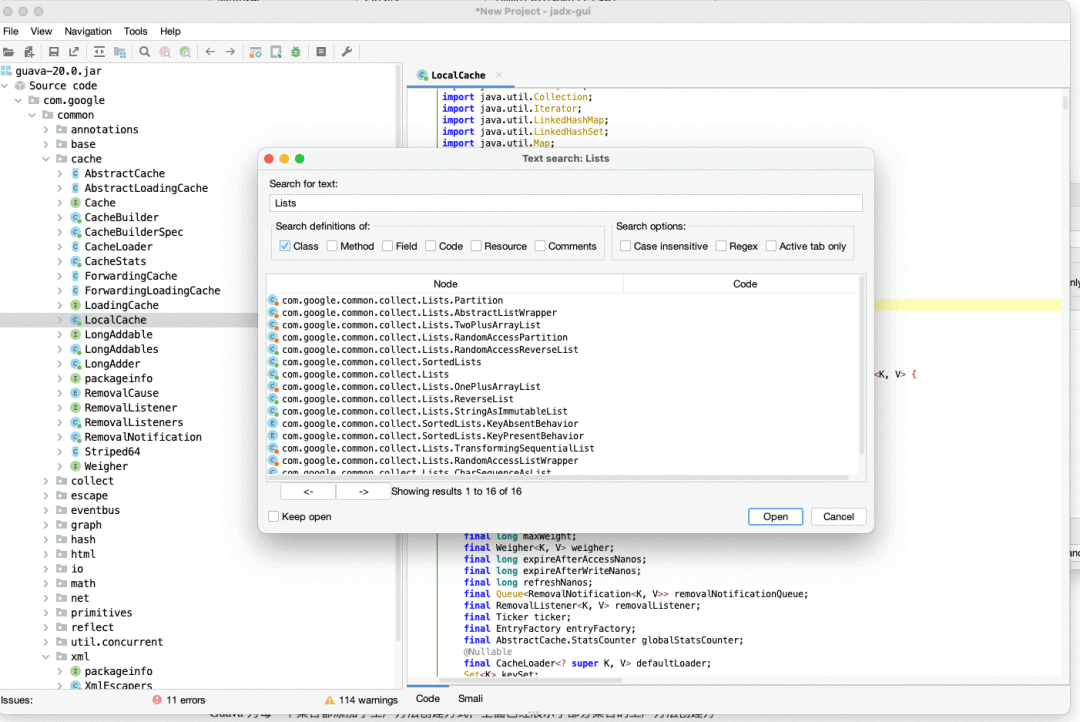Click the guava-20.0.jar file icon
The width and height of the screenshot is (1080, 722).
[x=6, y=70]
